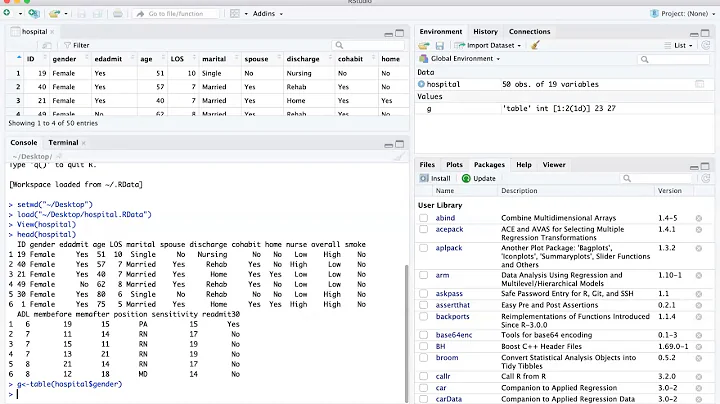Click the Console vertical scrollbar
This screenshot has height=404, width=720.
pos(405,332)
